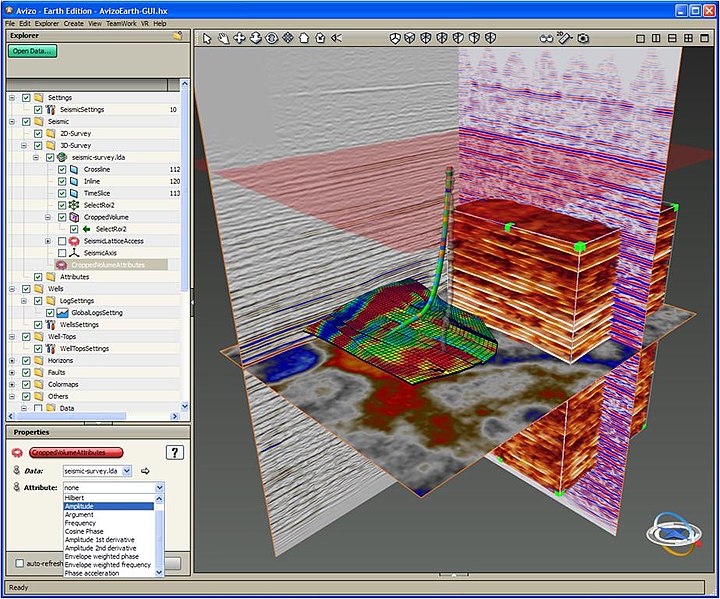Screen dimensions: 720x599
Task: Select the arrow interaction tool
Action: coord(207,38)
